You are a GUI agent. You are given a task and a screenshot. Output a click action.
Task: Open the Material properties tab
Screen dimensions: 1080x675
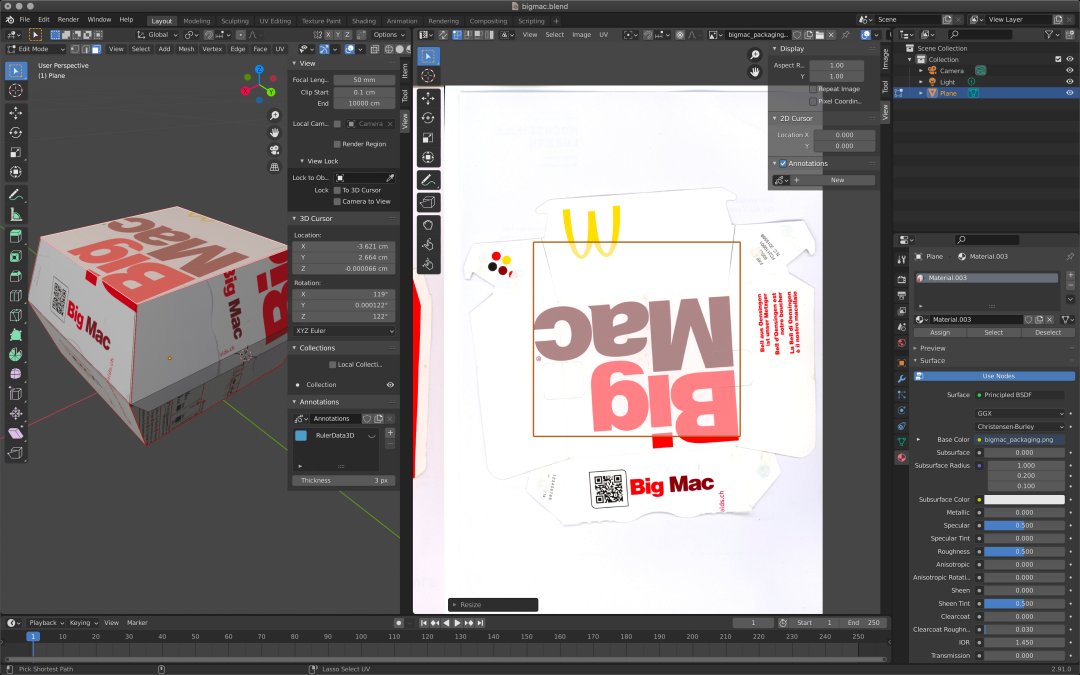coord(902,457)
